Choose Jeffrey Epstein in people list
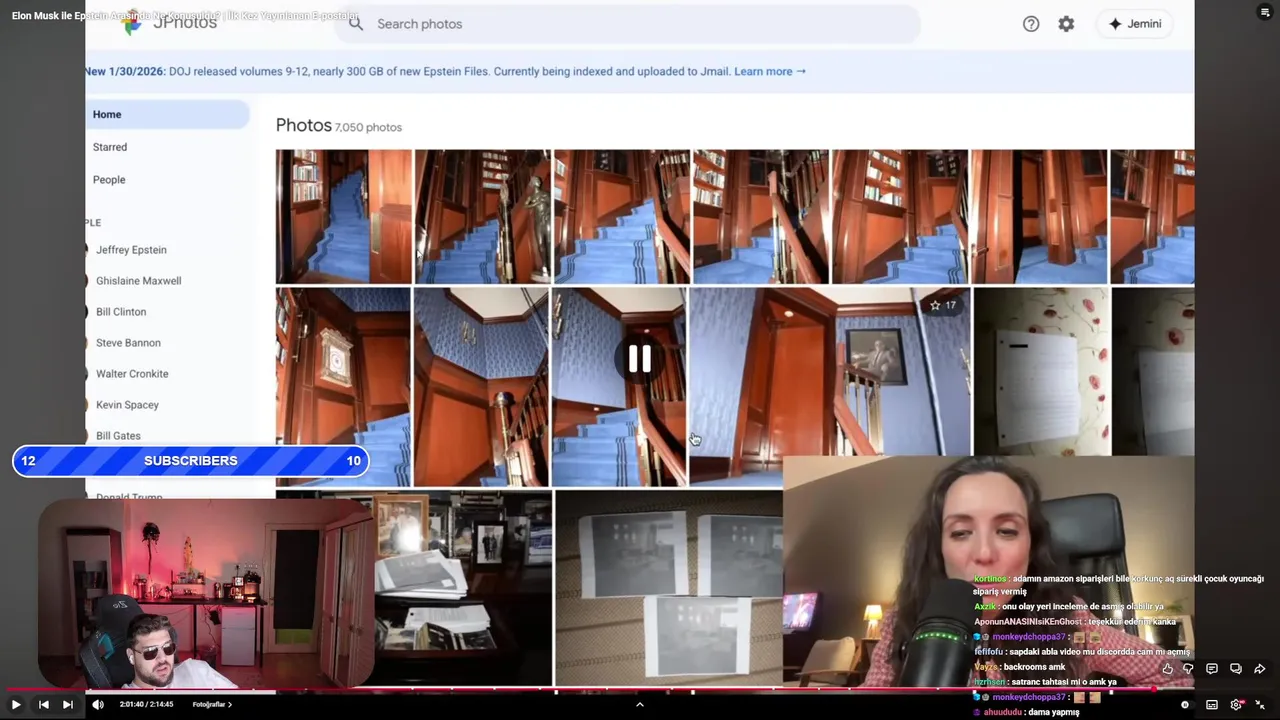 (131, 250)
